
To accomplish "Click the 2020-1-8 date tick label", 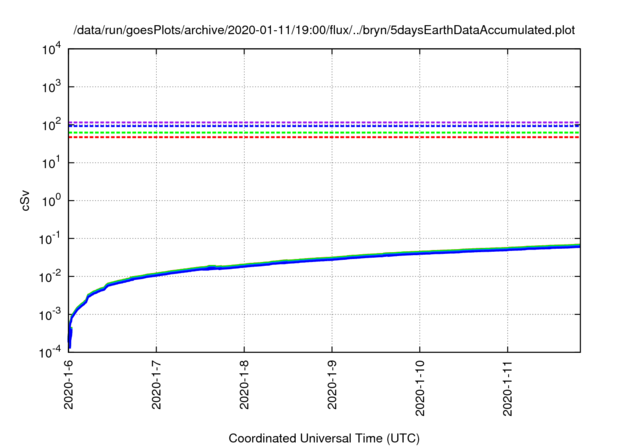I will 244,384.
